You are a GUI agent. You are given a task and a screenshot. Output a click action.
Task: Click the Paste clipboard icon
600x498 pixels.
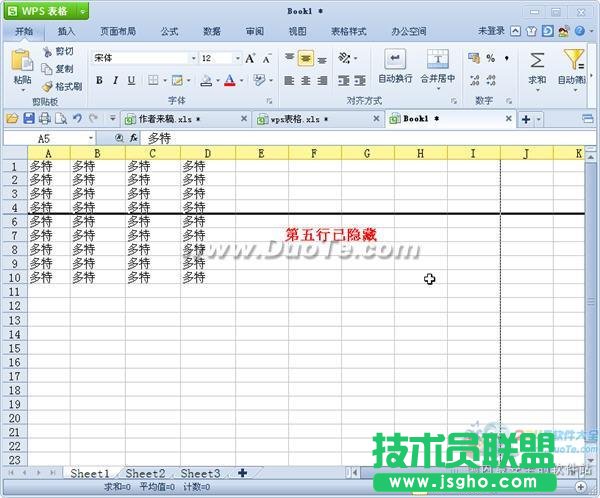pyautogui.click(x=22, y=60)
